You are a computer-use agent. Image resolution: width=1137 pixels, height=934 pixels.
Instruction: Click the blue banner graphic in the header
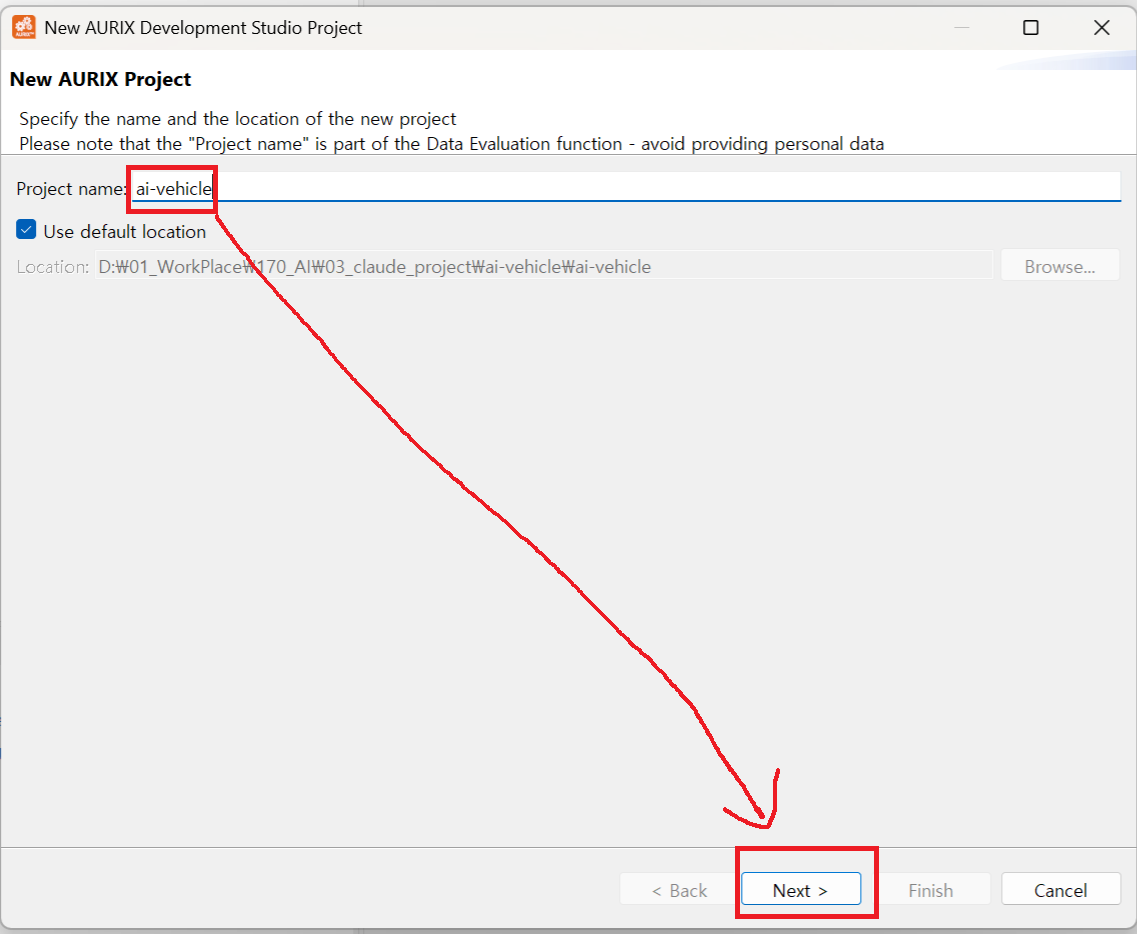click(x=1070, y=62)
